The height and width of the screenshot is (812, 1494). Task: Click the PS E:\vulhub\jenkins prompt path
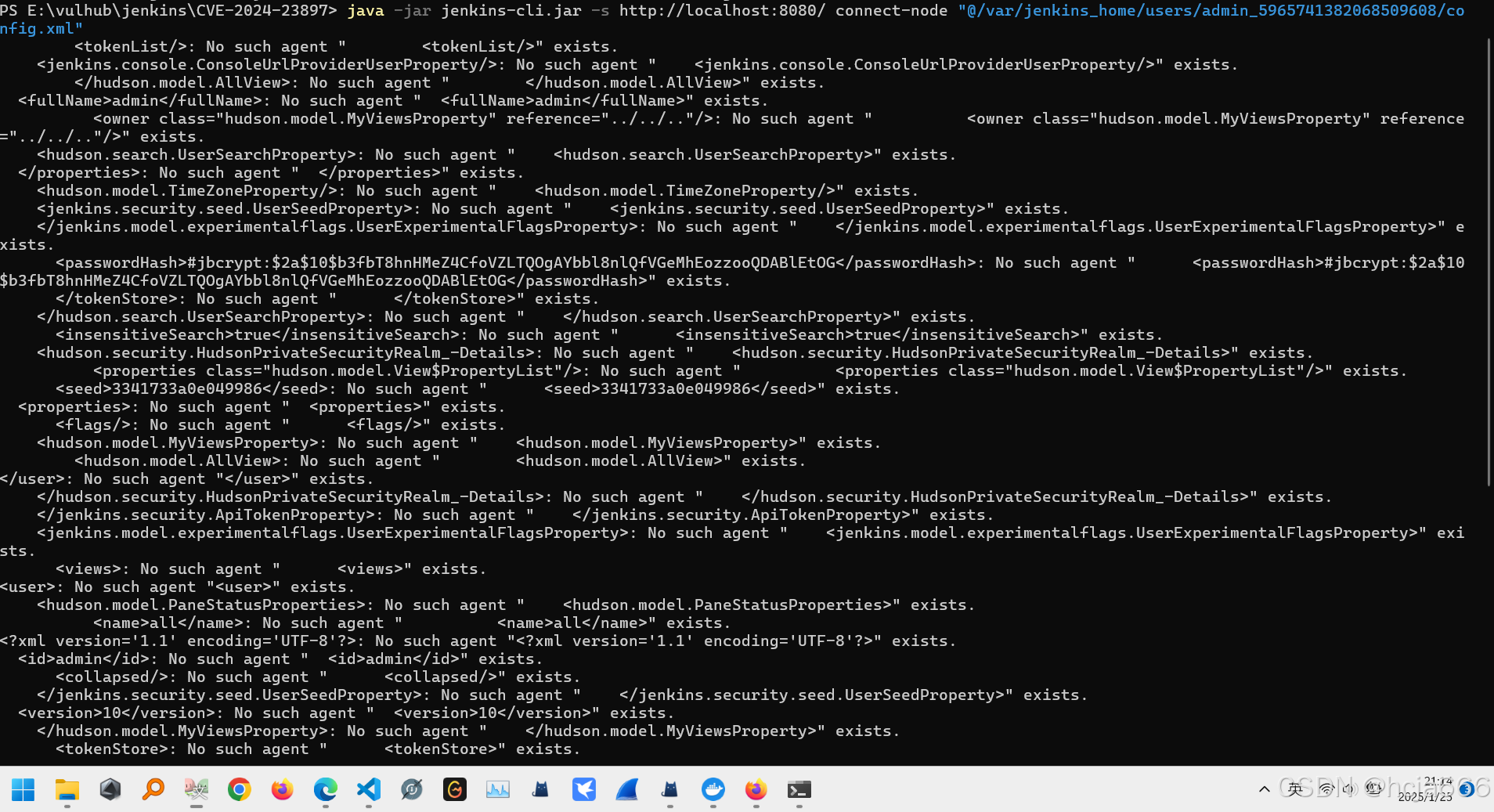click(x=168, y=10)
